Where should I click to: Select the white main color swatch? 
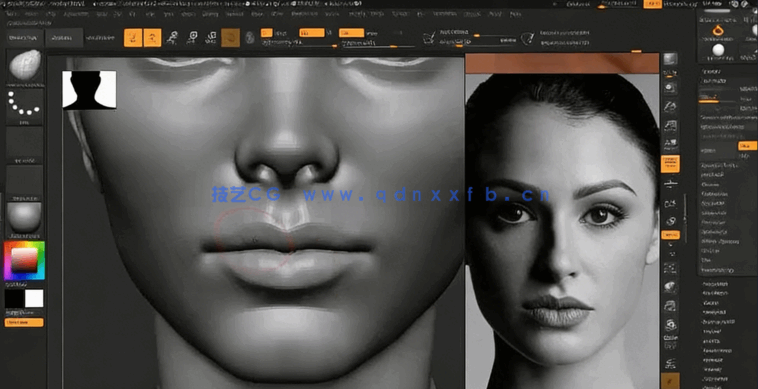[x=34, y=299]
